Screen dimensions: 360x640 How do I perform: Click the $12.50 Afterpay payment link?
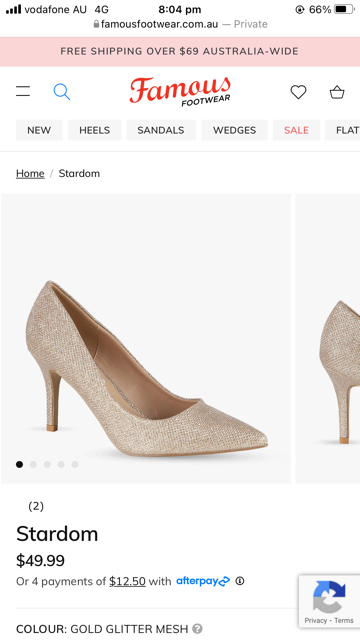[x=127, y=581]
